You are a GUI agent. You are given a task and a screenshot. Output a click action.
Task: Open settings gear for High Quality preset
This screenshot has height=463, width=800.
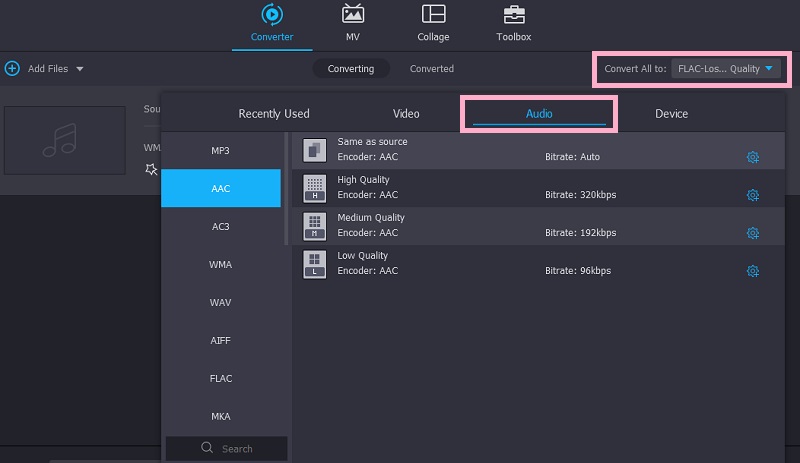coord(753,195)
